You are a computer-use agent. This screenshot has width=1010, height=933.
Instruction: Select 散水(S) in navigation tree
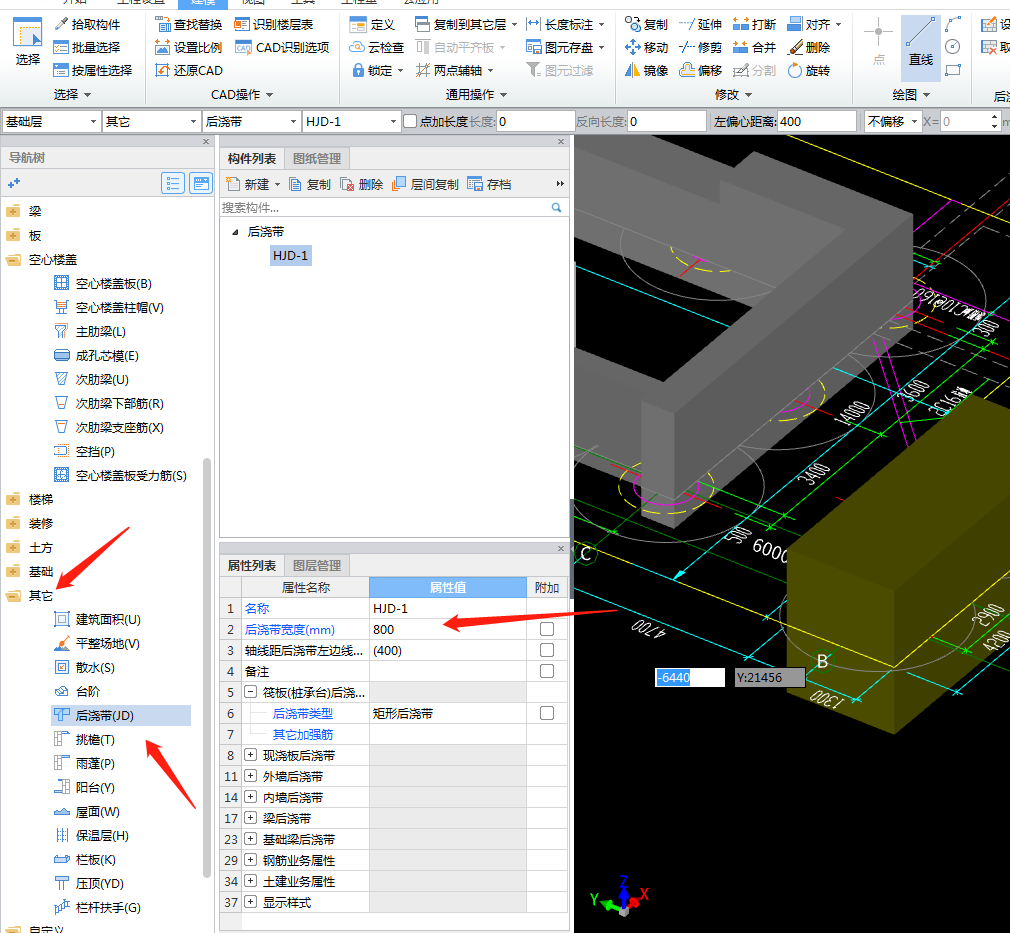click(x=84, y=668)
